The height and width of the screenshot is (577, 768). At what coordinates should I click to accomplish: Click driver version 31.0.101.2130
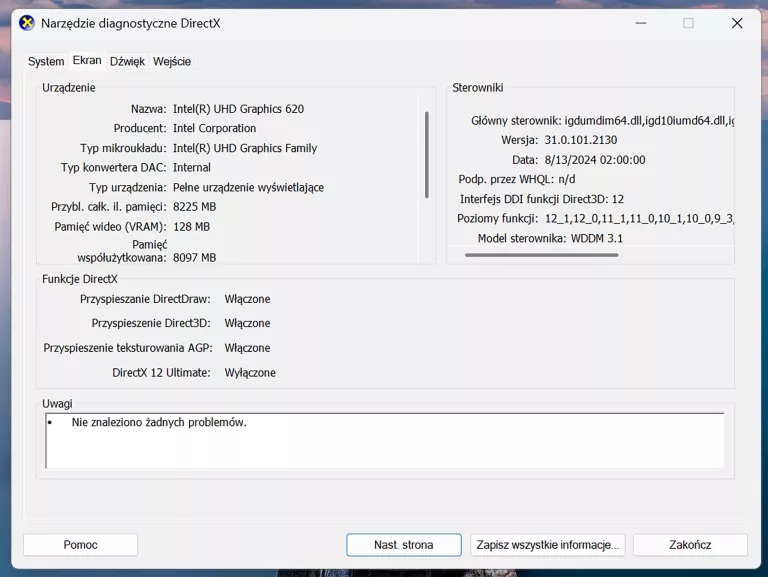(580, 140)
